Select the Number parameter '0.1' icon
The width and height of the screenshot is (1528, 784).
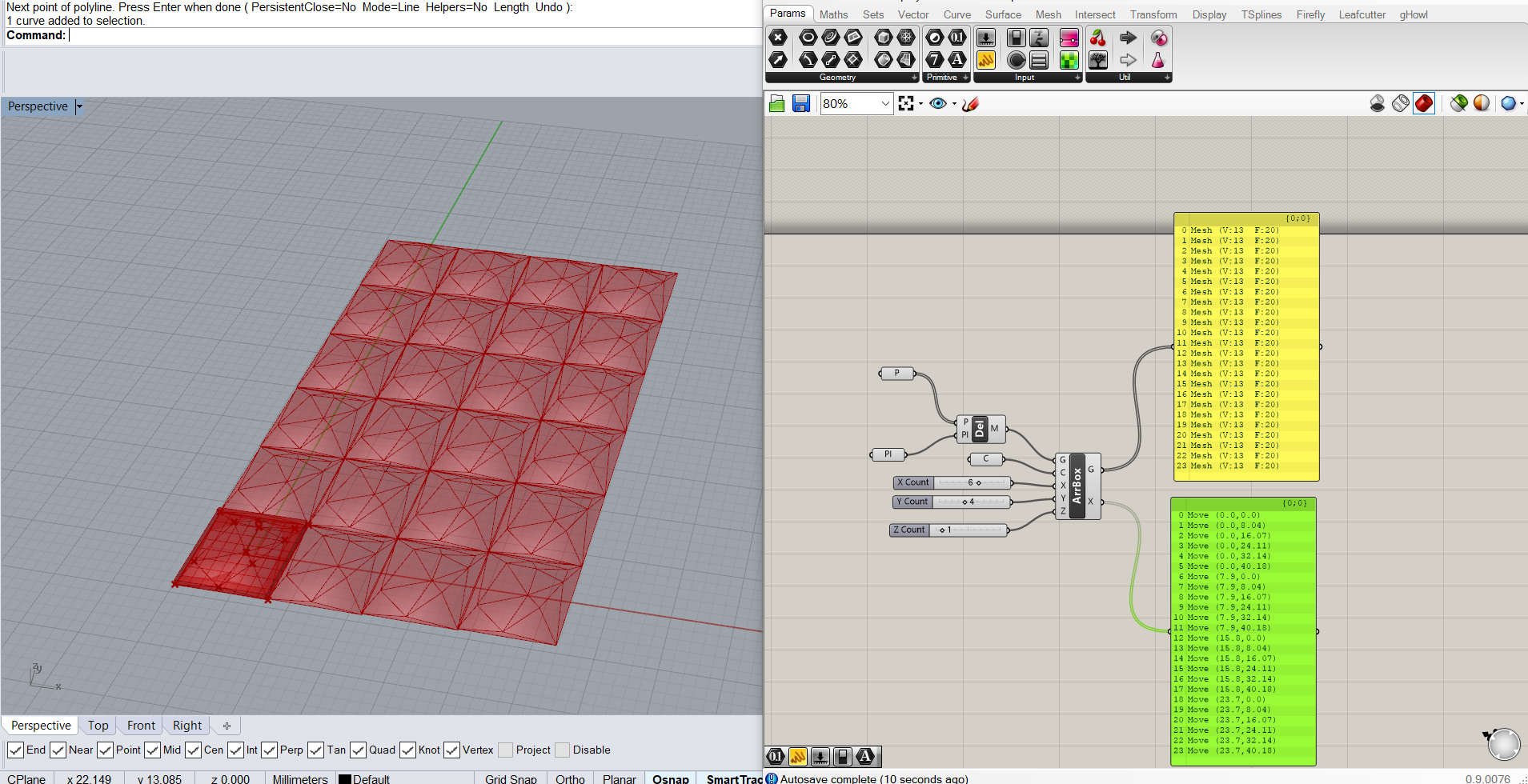(957, 38)
